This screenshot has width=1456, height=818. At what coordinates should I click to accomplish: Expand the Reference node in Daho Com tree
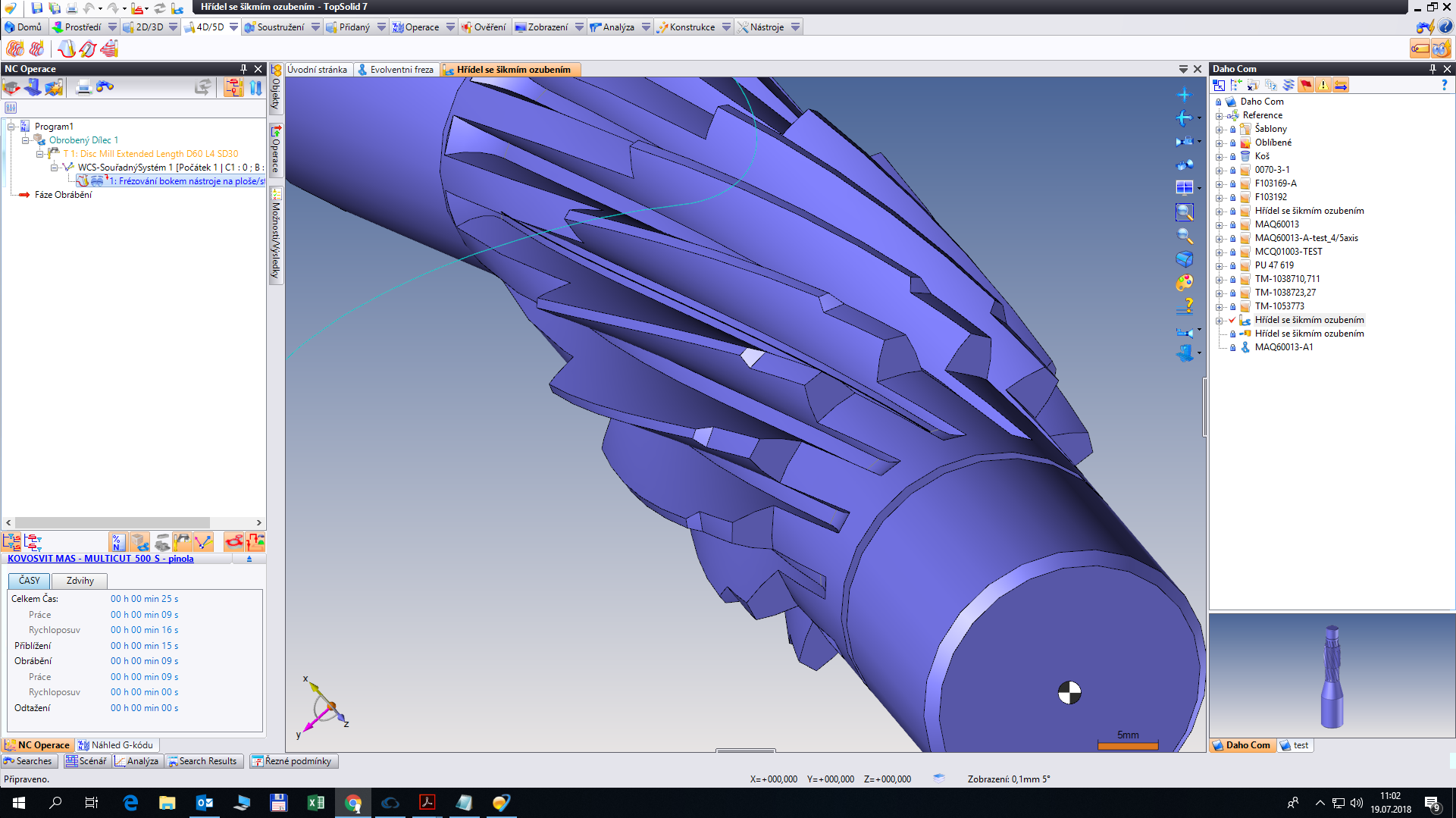pyautogui.click(x=1219, y=115)
